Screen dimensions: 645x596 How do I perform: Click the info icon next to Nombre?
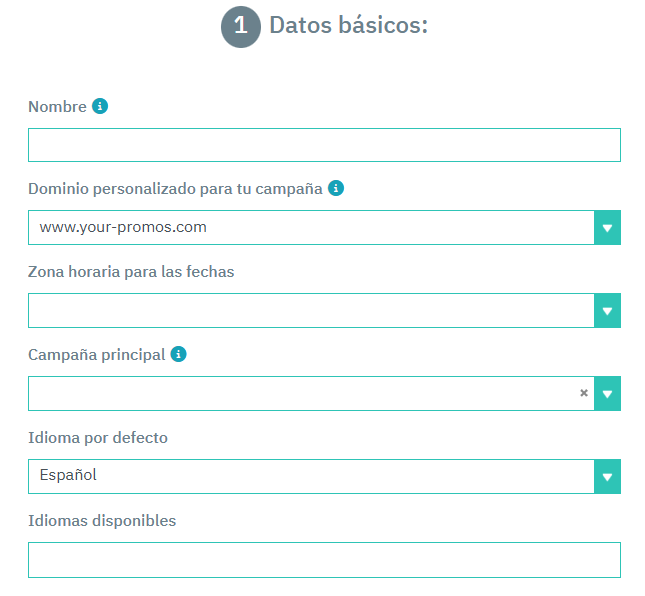pos(100,106)
